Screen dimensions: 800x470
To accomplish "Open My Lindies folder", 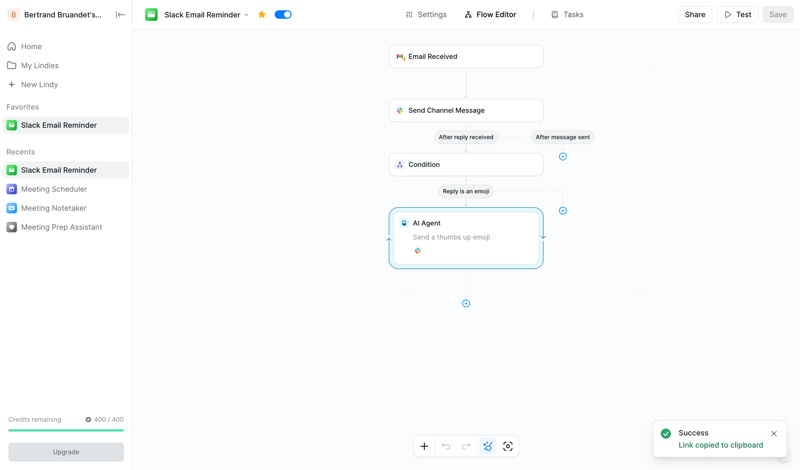I will (65, 65).
